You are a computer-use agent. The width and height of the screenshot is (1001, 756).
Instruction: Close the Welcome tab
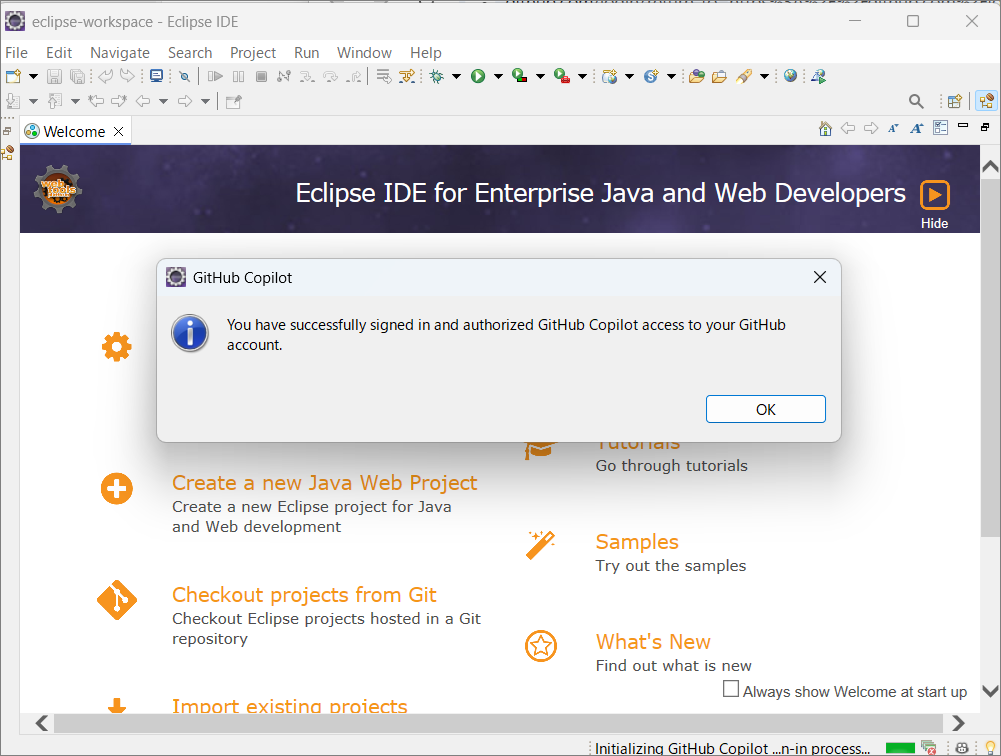(x=119, y=132)
